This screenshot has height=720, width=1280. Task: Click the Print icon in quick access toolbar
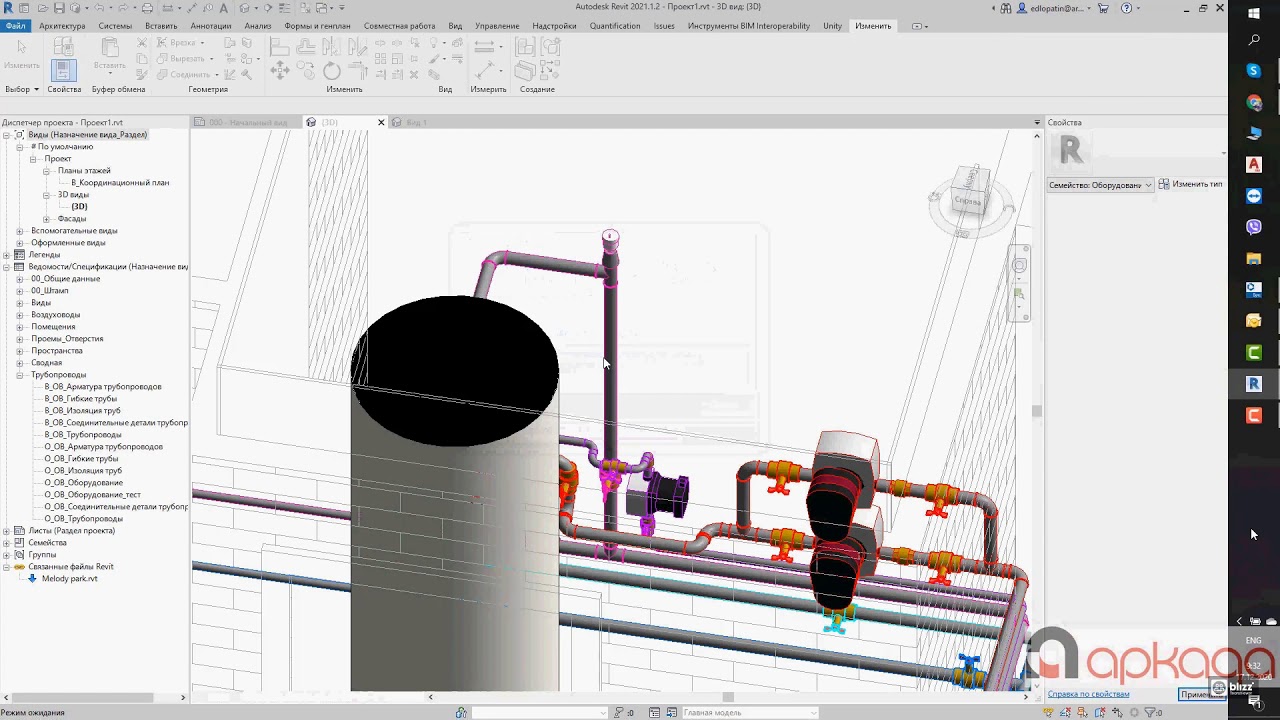coord(147,8)
